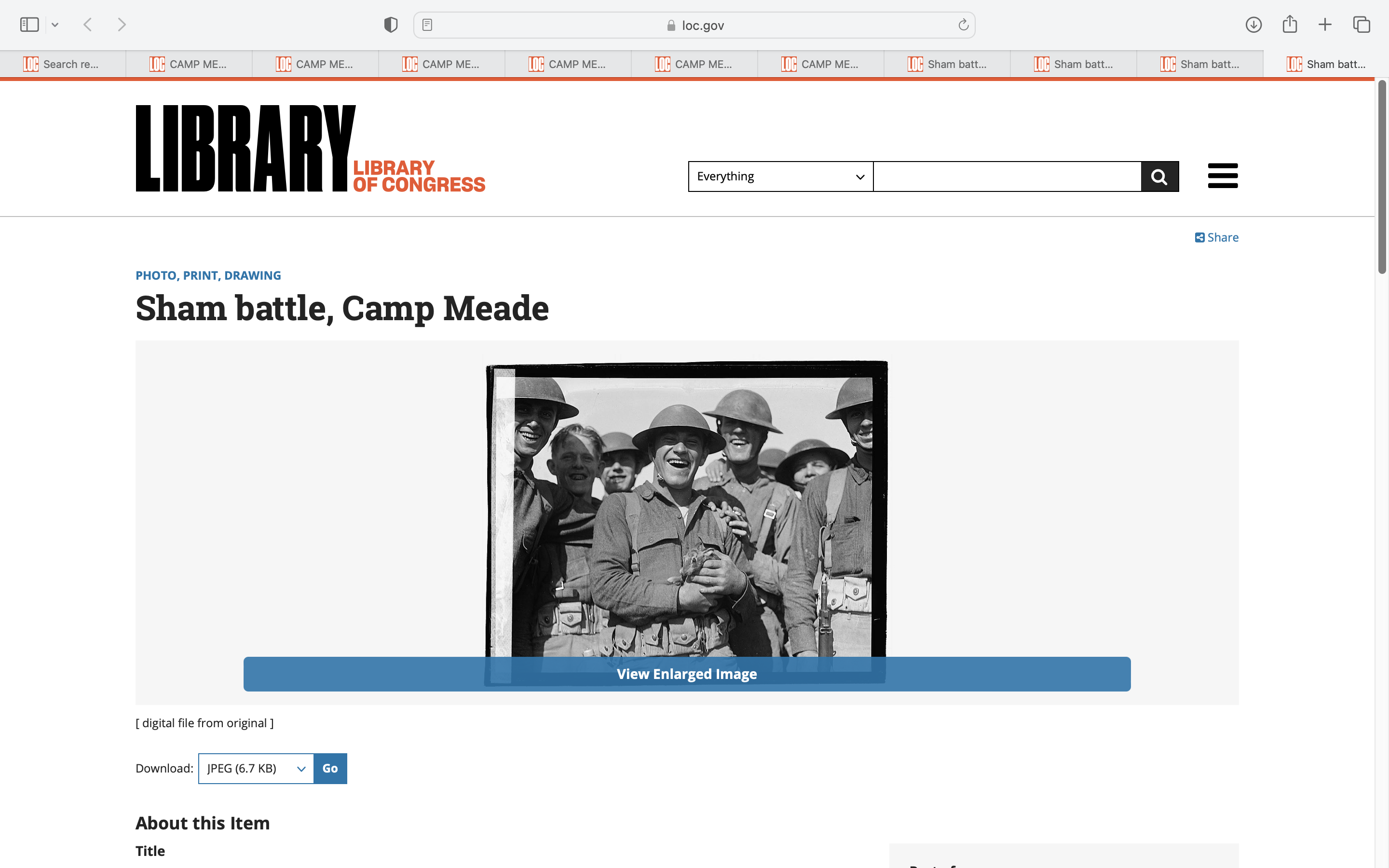Open a new tab with plus icon
The height and width of the screenshot is (868, 1389).
tap(1325, 25)
